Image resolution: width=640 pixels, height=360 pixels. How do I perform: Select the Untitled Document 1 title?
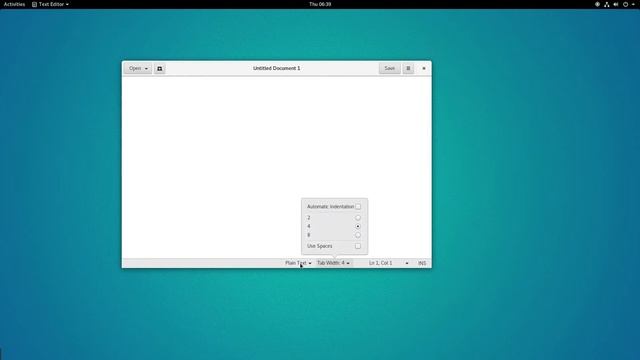point(276,68)
